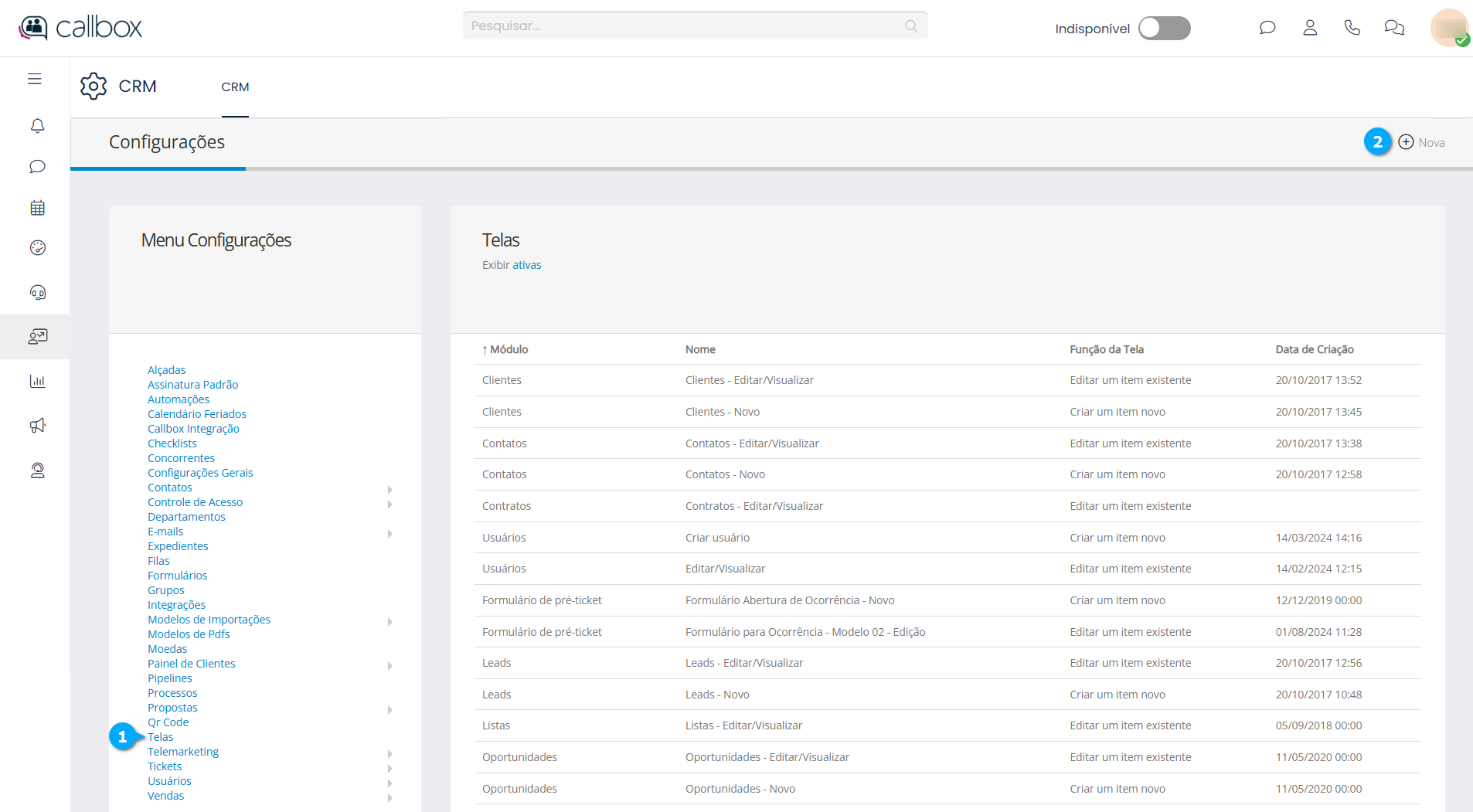This screenshot has width=1473, height=812.
Task: Open the hamburger menu icon
Action: (x=35, y=79)
